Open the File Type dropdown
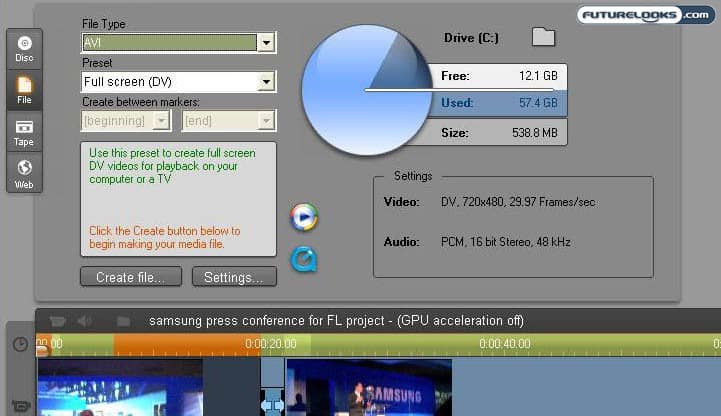Viewport: 721px width, 416px height. click(265, 43)
